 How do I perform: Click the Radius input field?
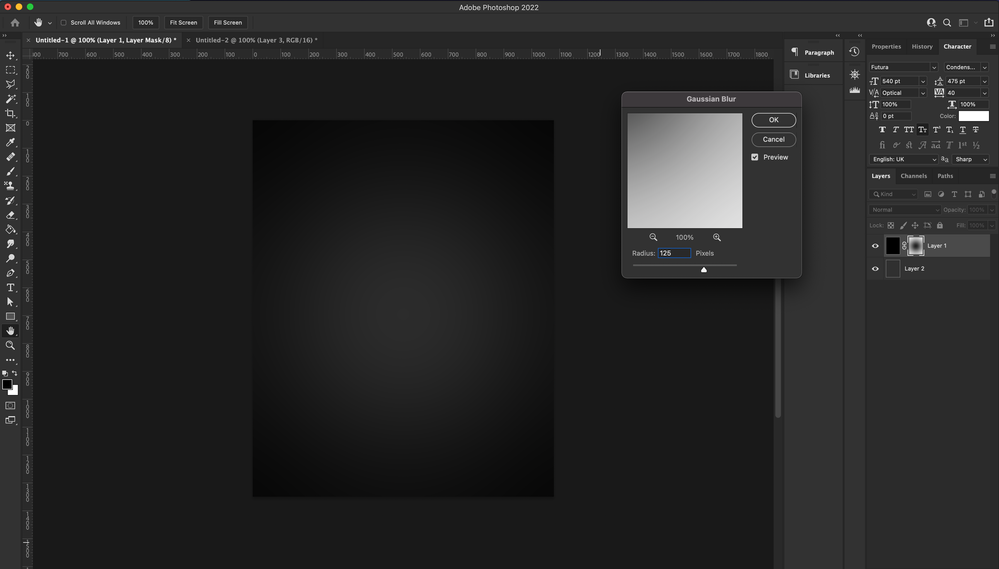coord(674,253)
